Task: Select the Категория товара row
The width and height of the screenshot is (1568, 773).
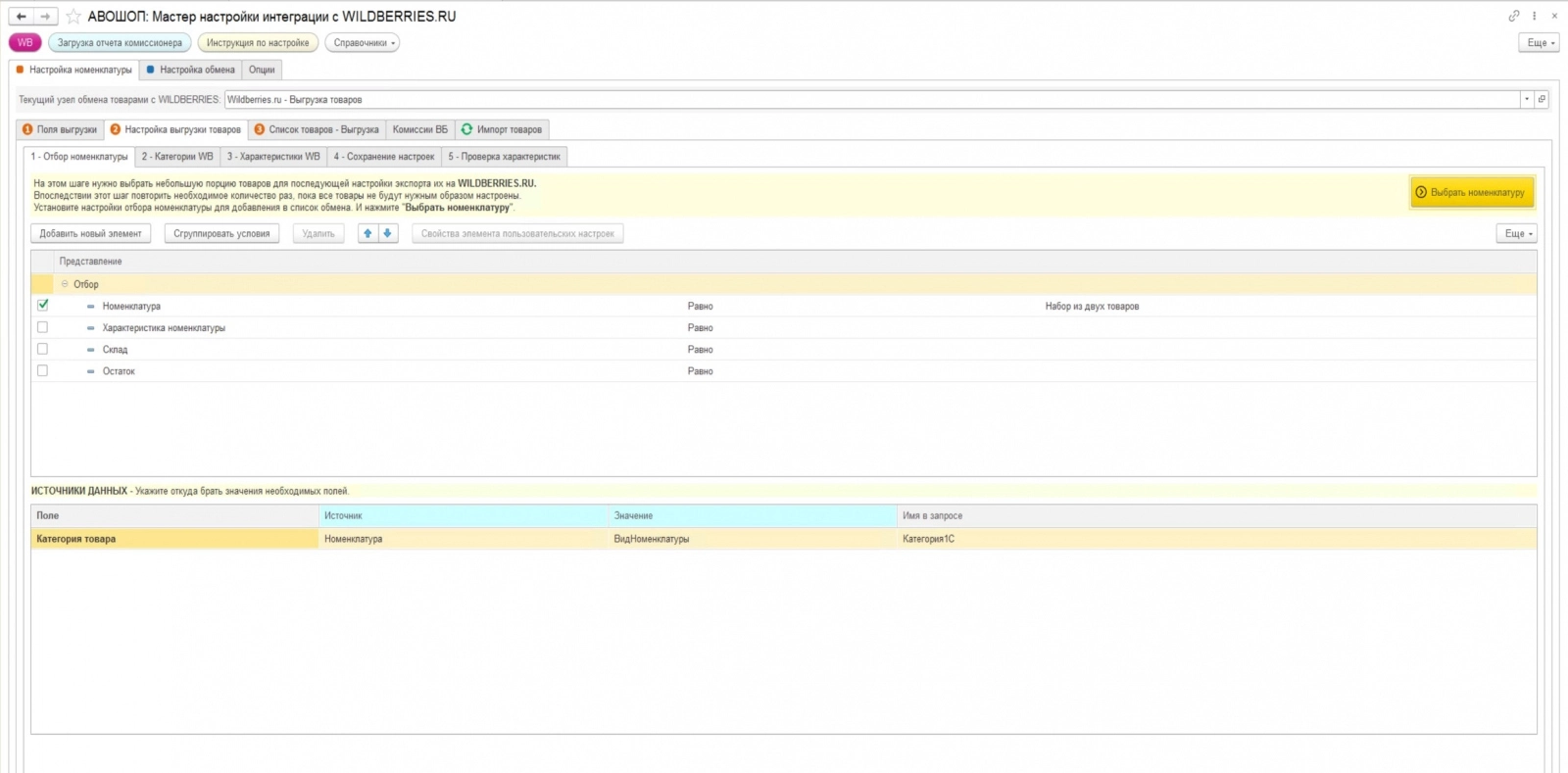Action: tap(783, 539)
